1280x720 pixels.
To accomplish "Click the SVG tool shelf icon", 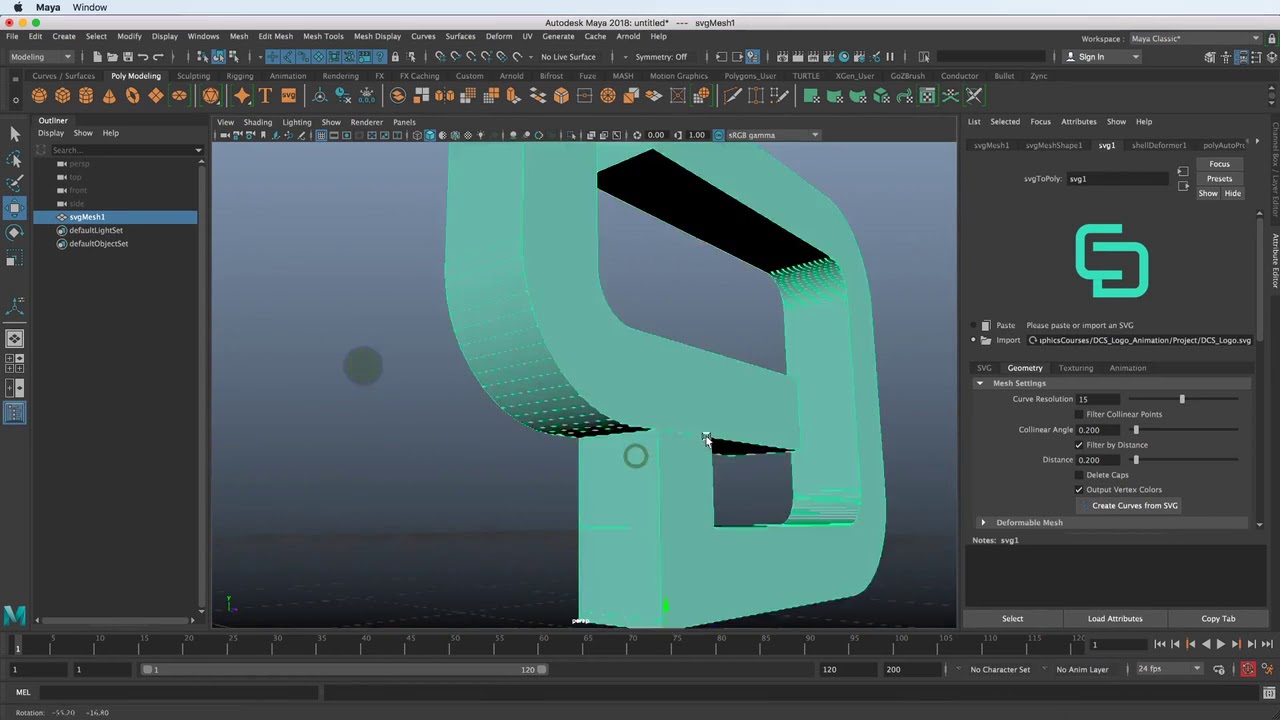I will click(x=289, y=96).
